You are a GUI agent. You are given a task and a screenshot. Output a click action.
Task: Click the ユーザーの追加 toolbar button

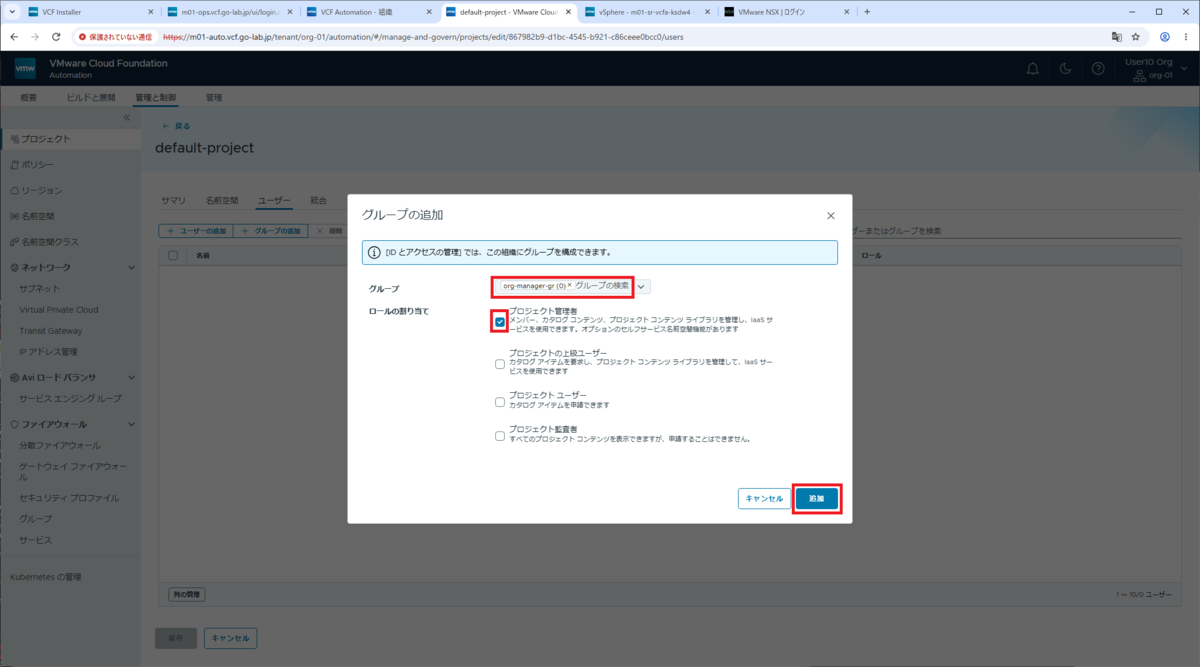[196, 231]
